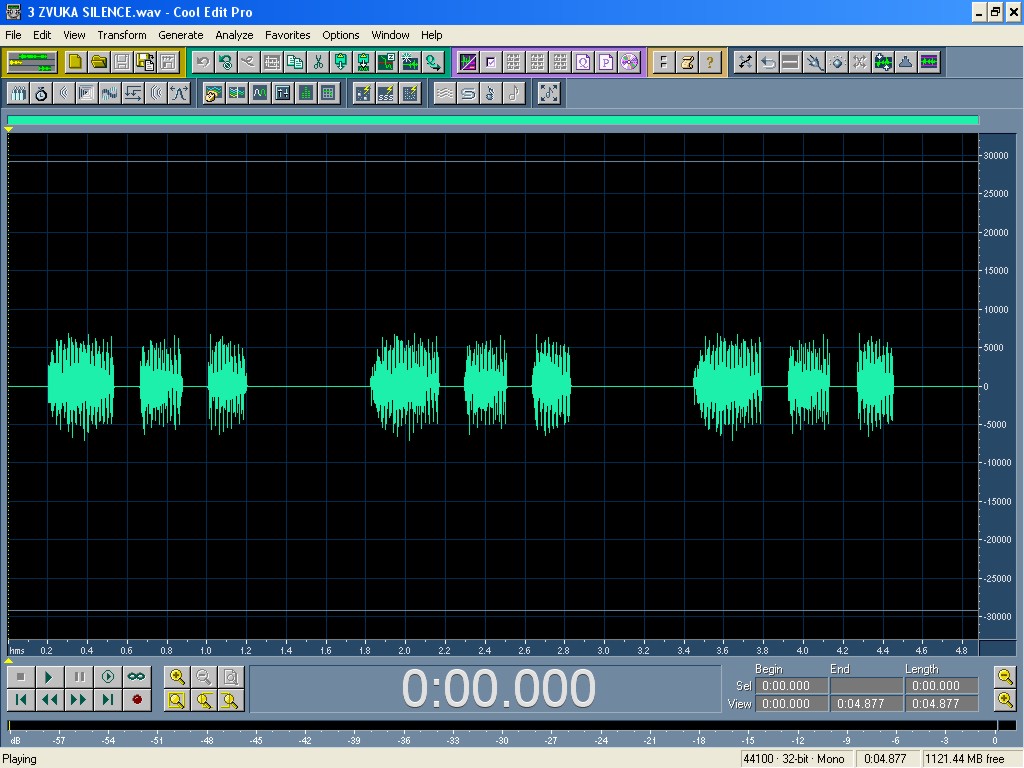
Task: Click the Zoom to Selection magnifier icon
Action: pyautogui.click(x=177, y=700)
